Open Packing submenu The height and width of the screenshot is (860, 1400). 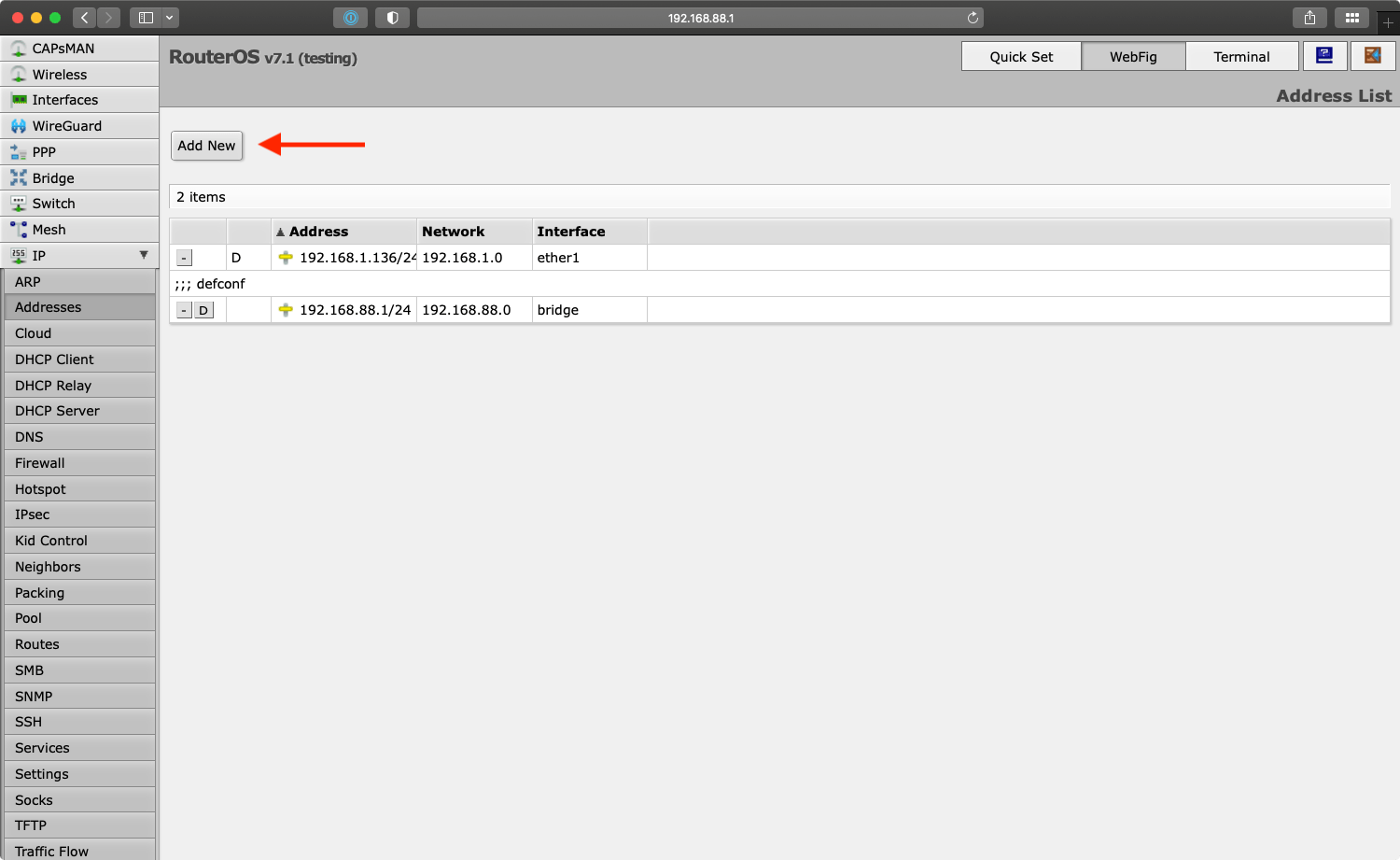(79, 593)
